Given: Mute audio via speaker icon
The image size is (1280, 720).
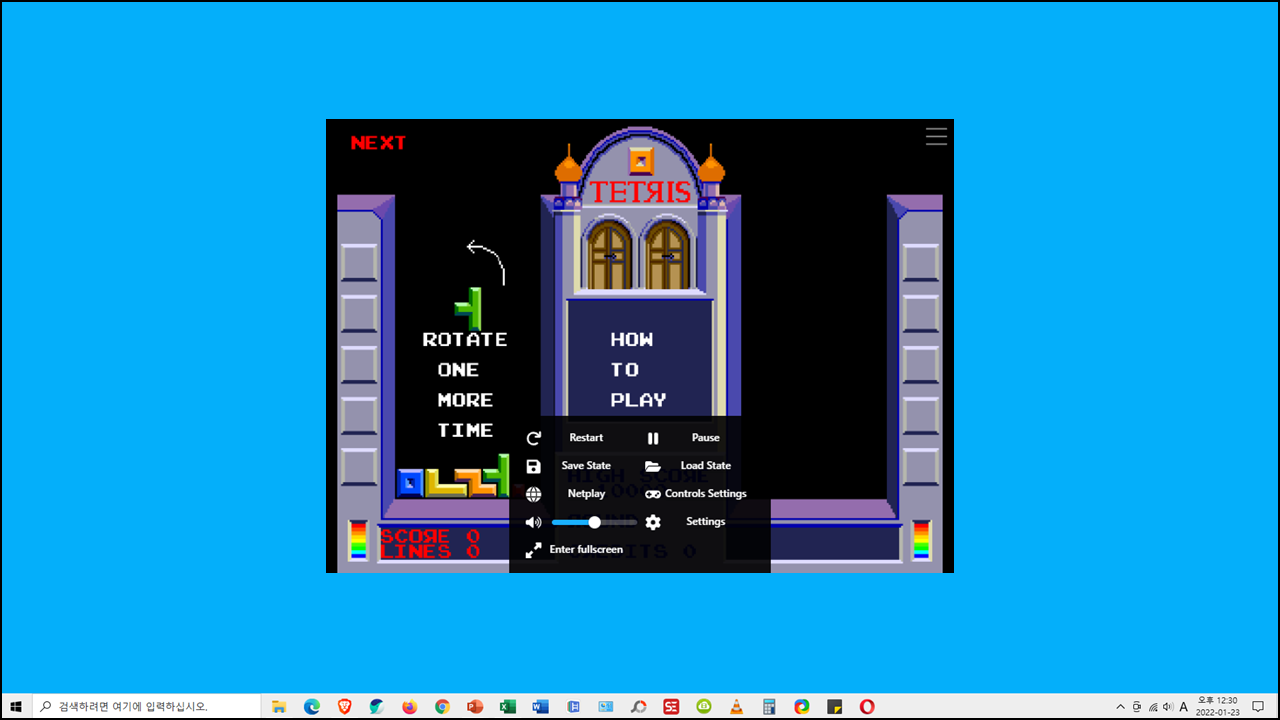Looking at the screenshot, I should tap(533, 522).
